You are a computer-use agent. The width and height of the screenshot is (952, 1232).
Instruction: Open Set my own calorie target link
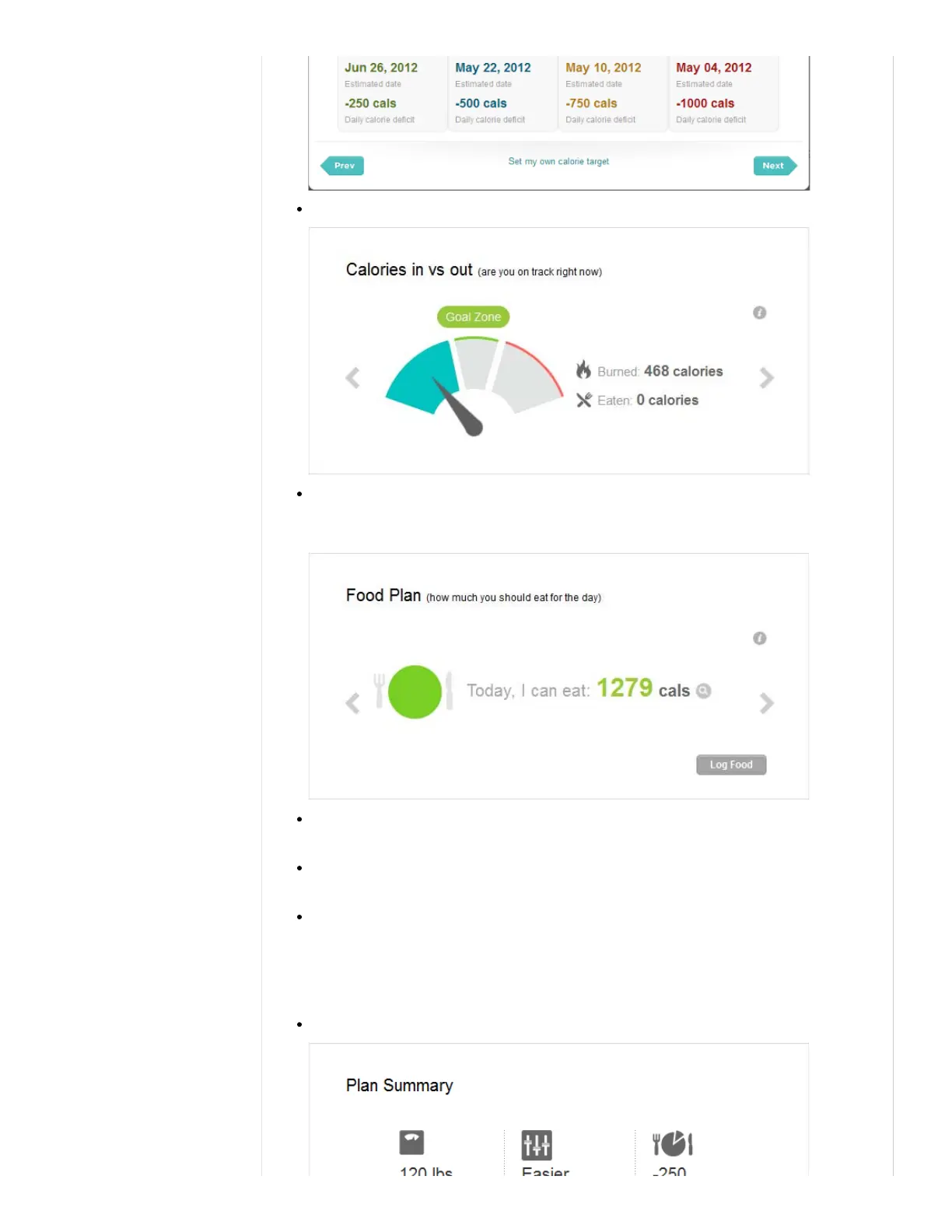pyautogui.click(x=558, y=162)
